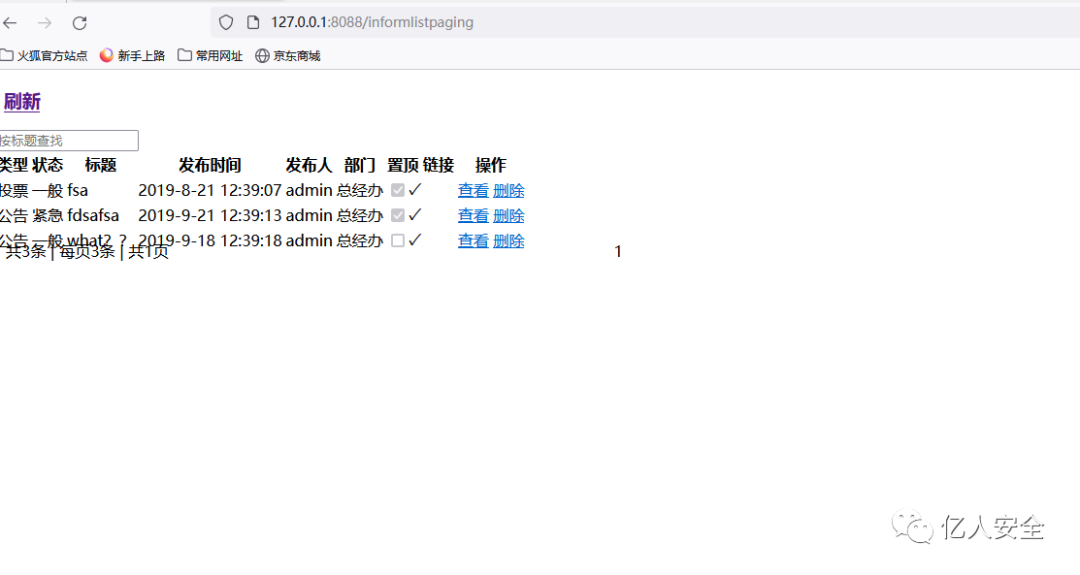Reload the page with refresh icon

pyautogui.click(x=80, y=23)
